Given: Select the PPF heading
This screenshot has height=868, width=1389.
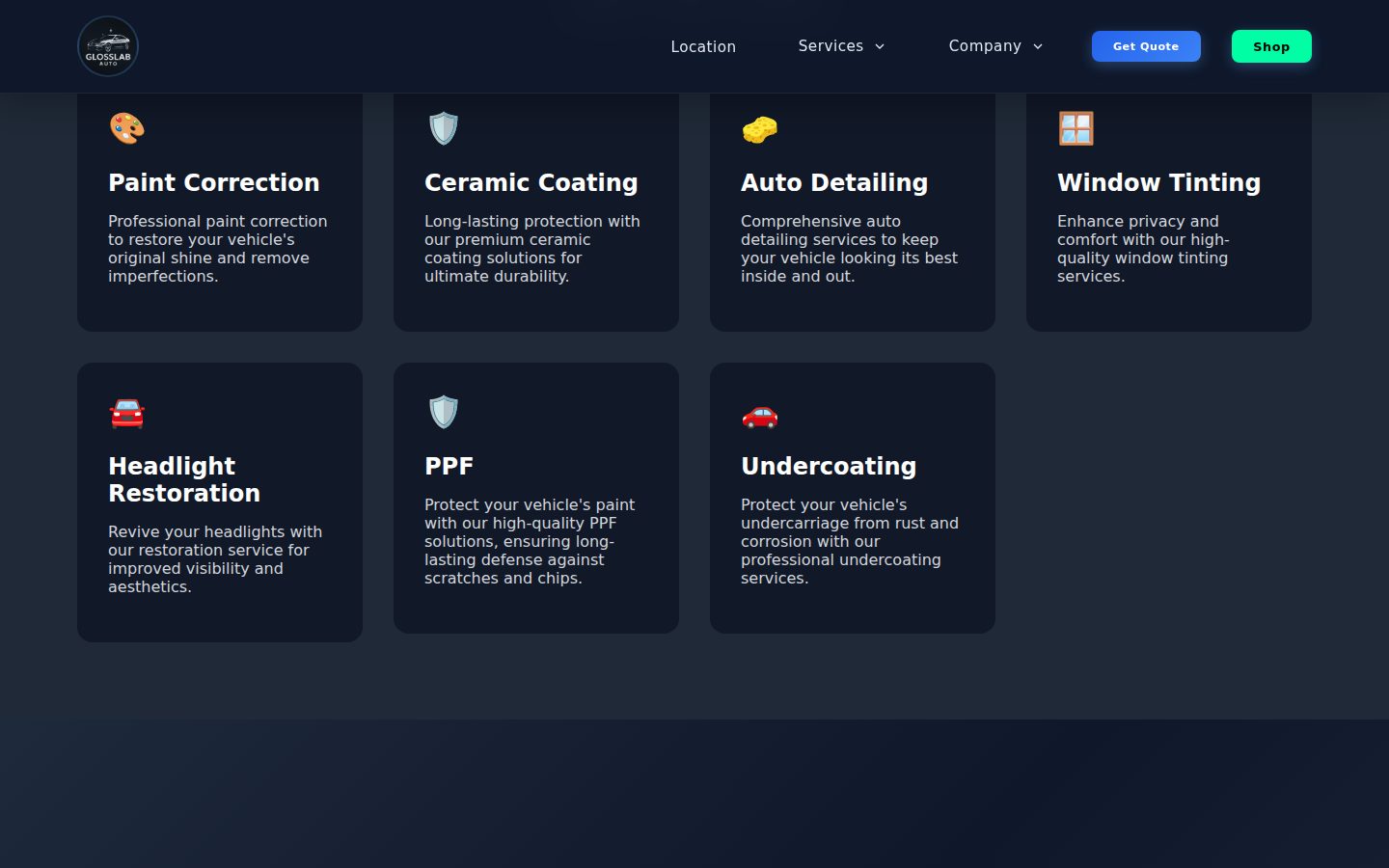Looking at the screenshot, I should [x=449, y=466].
